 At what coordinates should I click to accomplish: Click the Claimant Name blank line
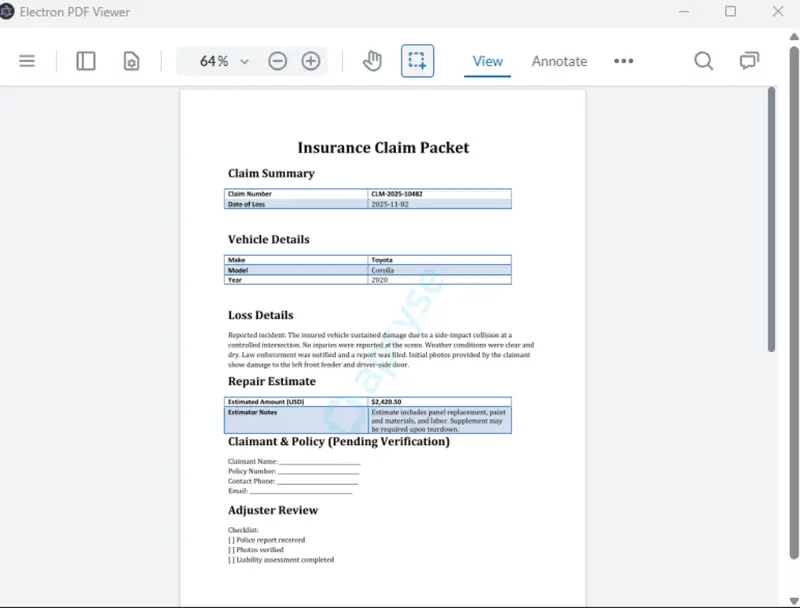coord(320,463)
